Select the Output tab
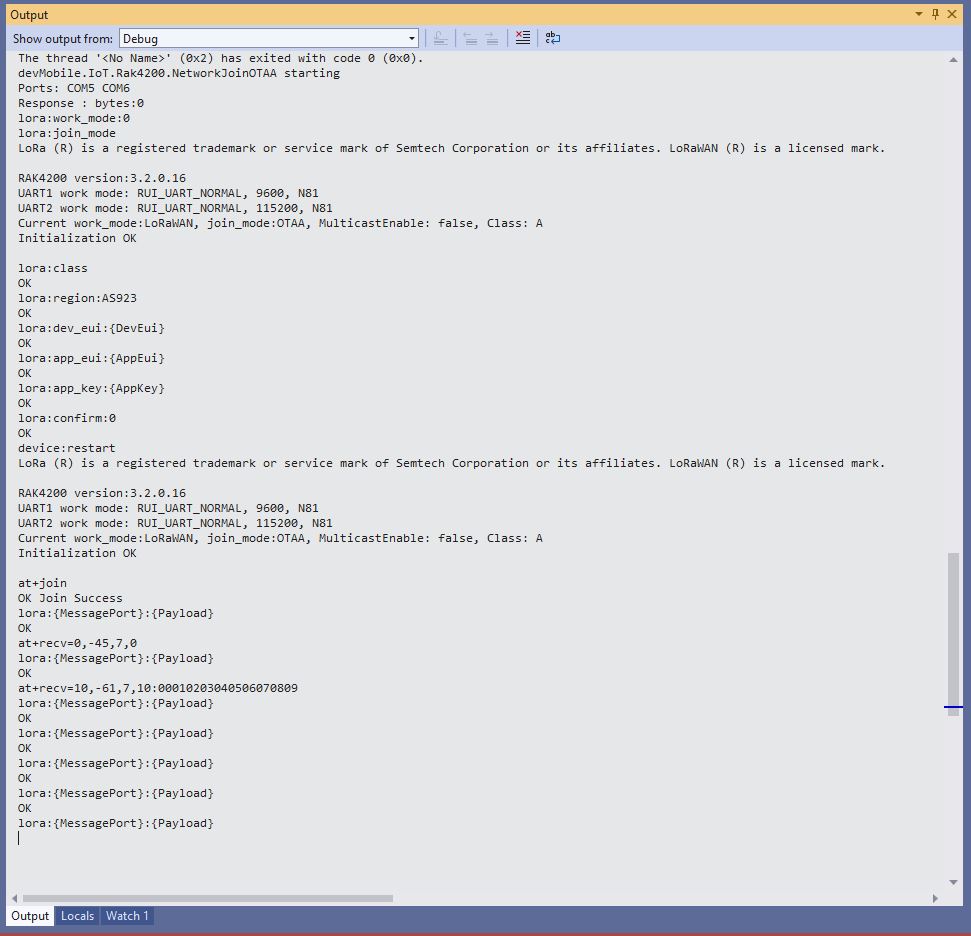Screen dimensions: 971x936 pyautogui.click(x=30, y=916)
